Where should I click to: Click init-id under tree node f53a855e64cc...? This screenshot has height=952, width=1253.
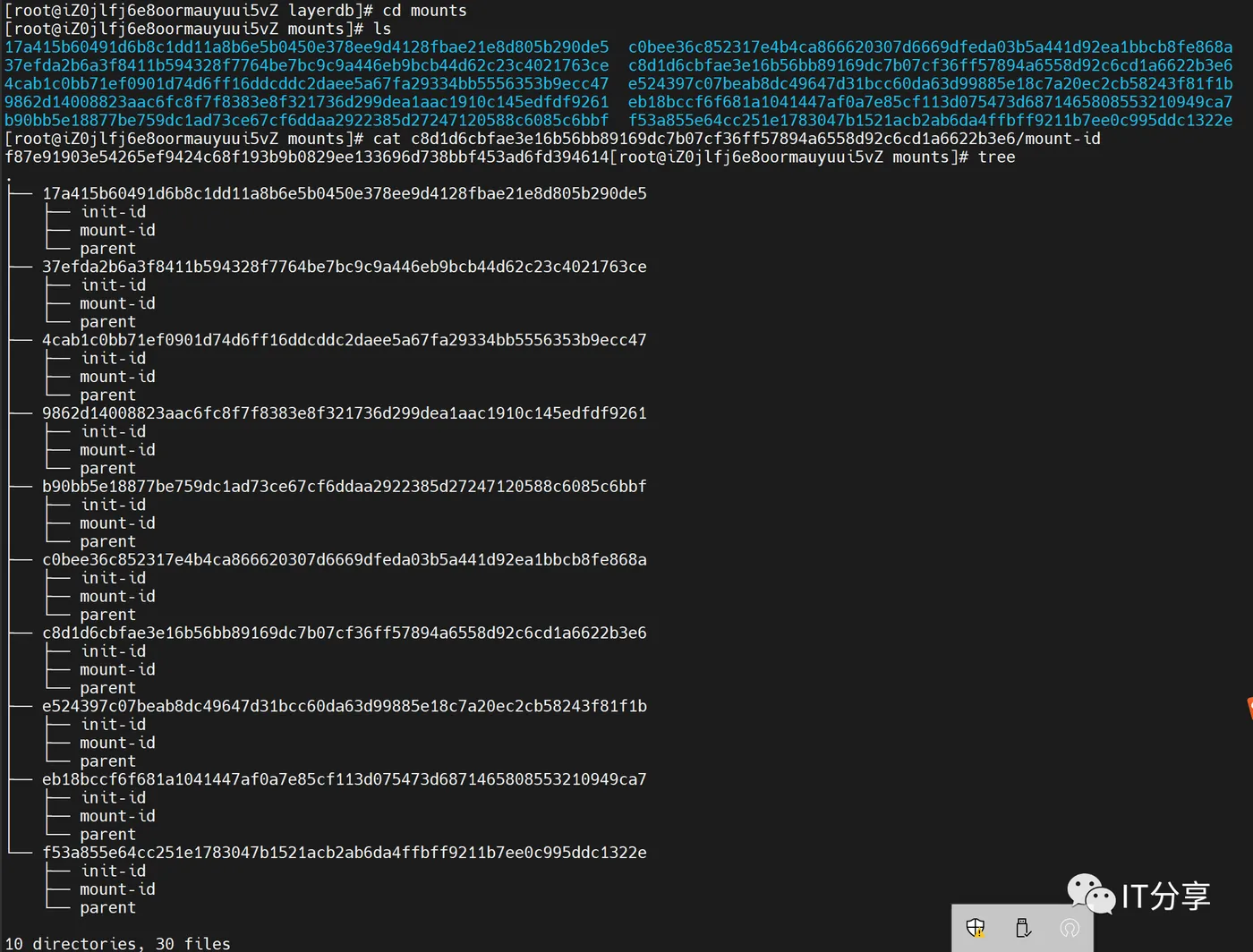tap(113, 871)
